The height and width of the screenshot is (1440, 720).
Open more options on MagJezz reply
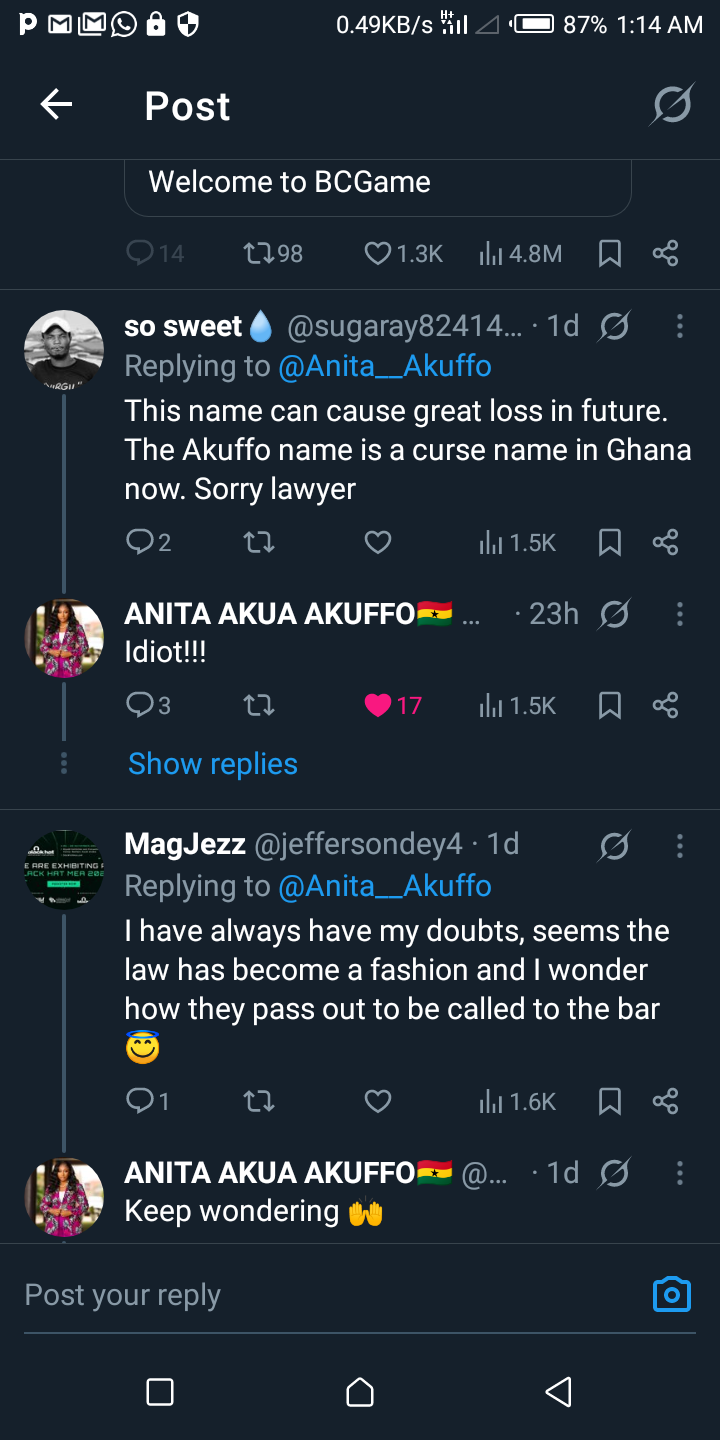tap(680, 846)
